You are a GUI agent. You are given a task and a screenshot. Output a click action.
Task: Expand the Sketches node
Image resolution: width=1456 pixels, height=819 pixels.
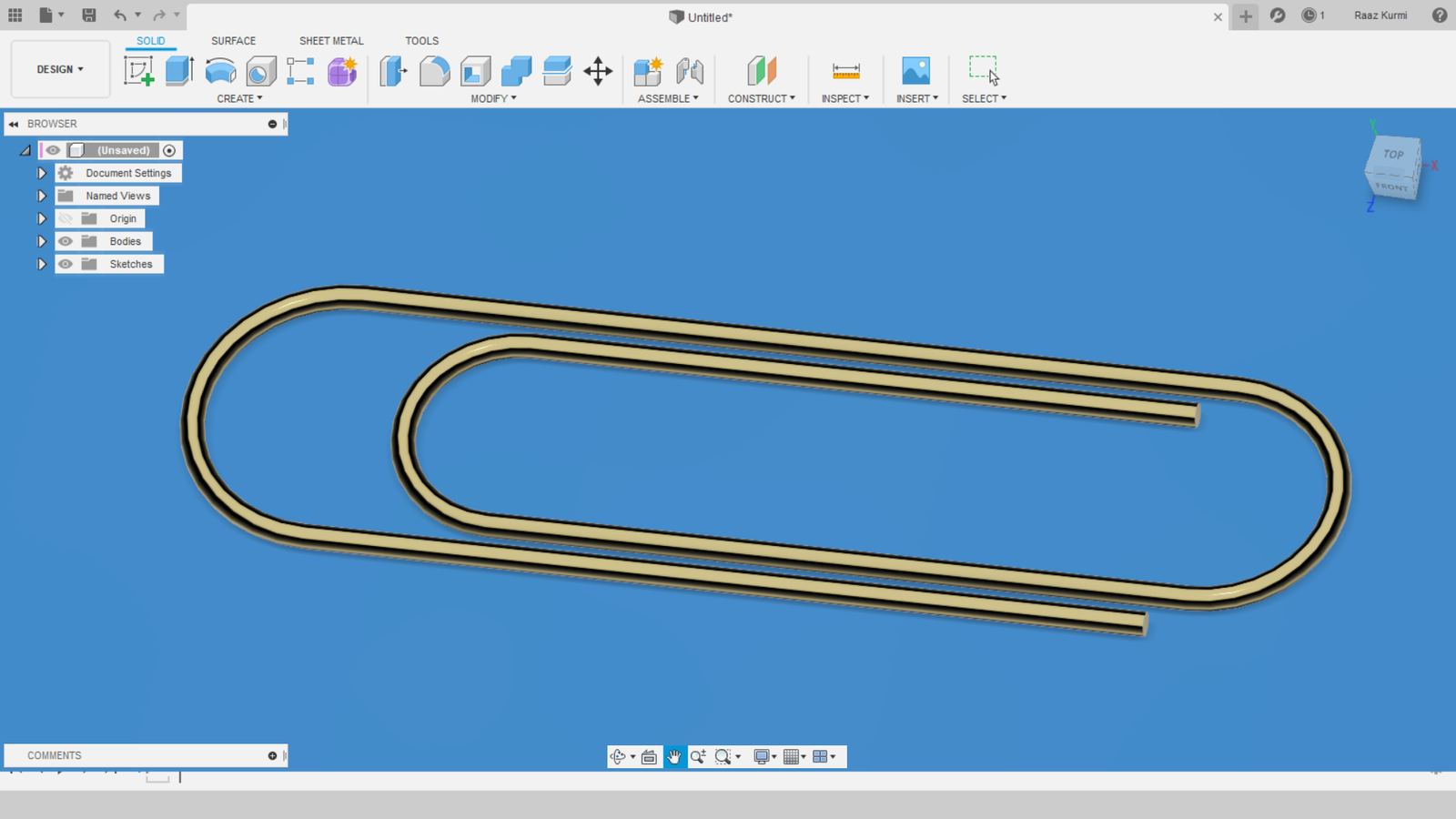pyautogui.click(x=41, y=264)
